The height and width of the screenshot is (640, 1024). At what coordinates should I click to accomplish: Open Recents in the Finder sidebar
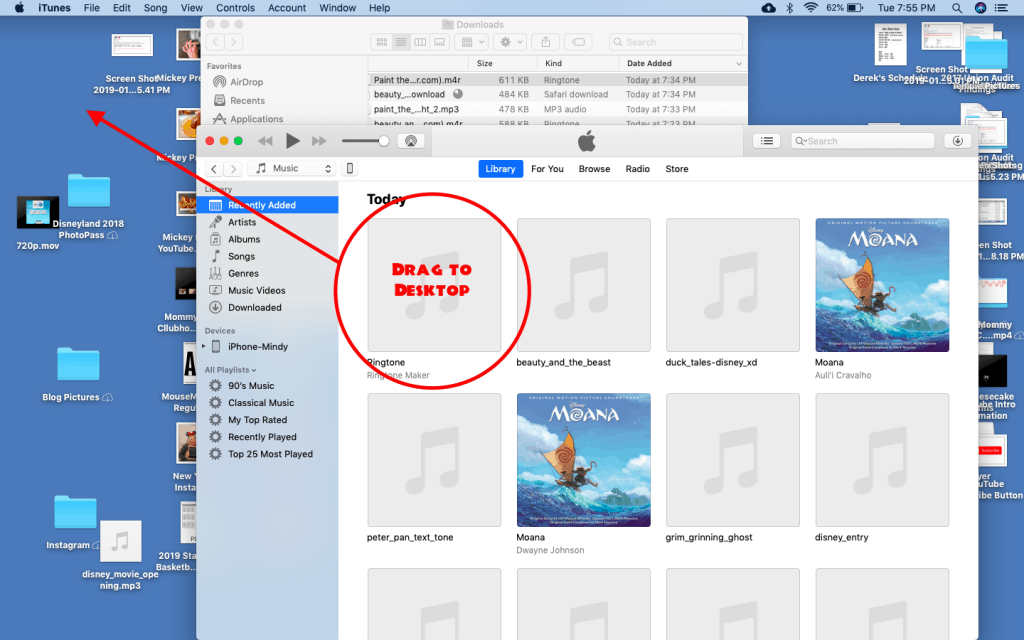(246, 100)
